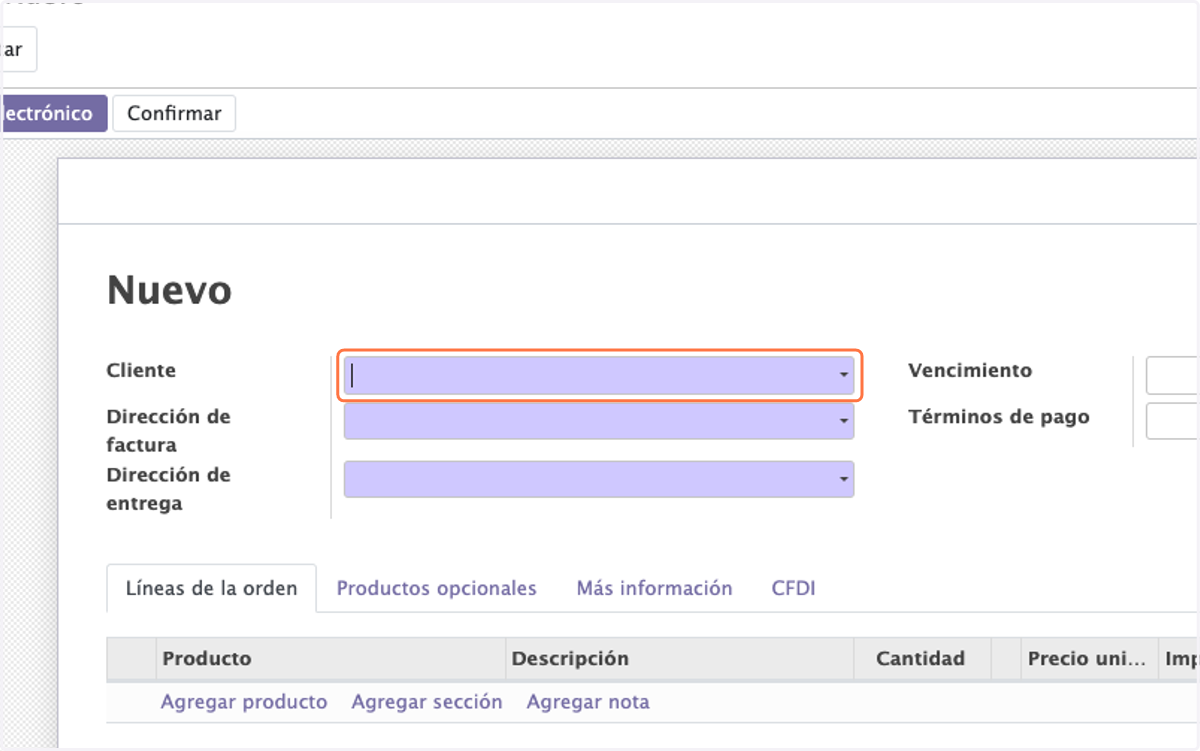
Task: Click the Descripción column header
Action: [x=679, y=658]
